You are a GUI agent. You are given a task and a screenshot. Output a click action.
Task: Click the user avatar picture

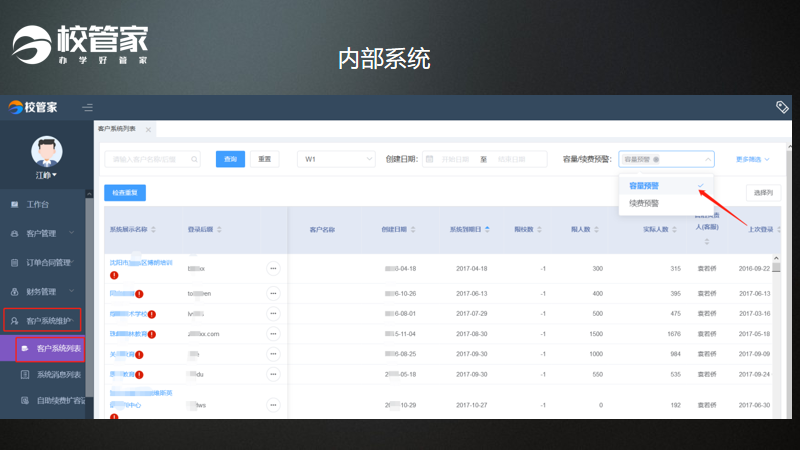point(46,152)
